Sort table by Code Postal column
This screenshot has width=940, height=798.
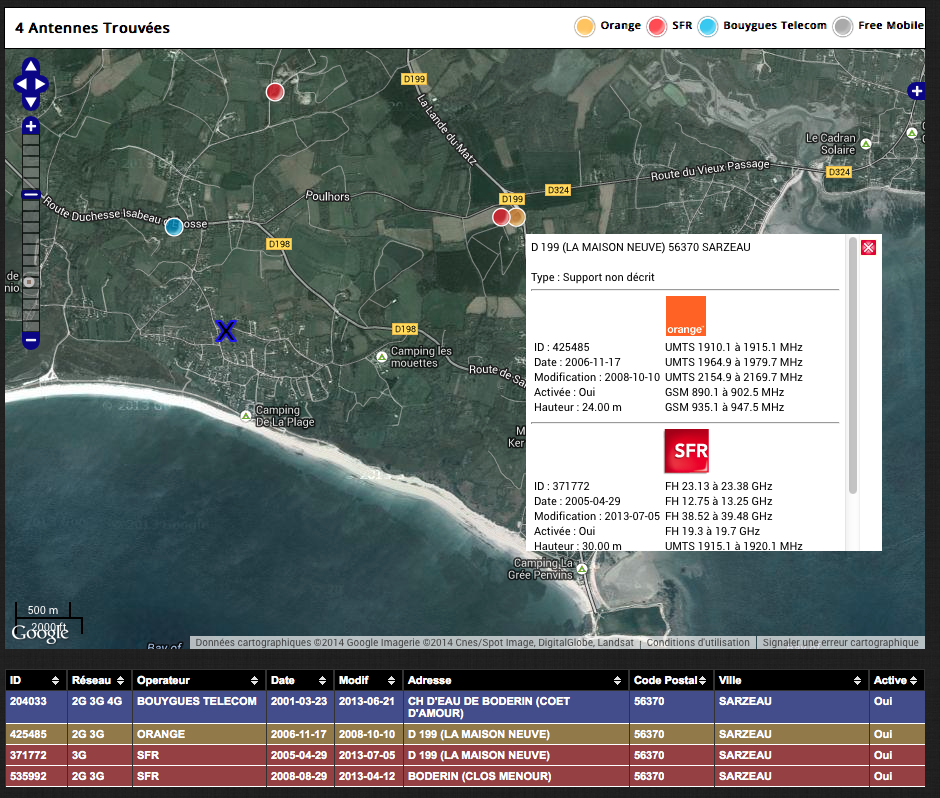point(670,680)
